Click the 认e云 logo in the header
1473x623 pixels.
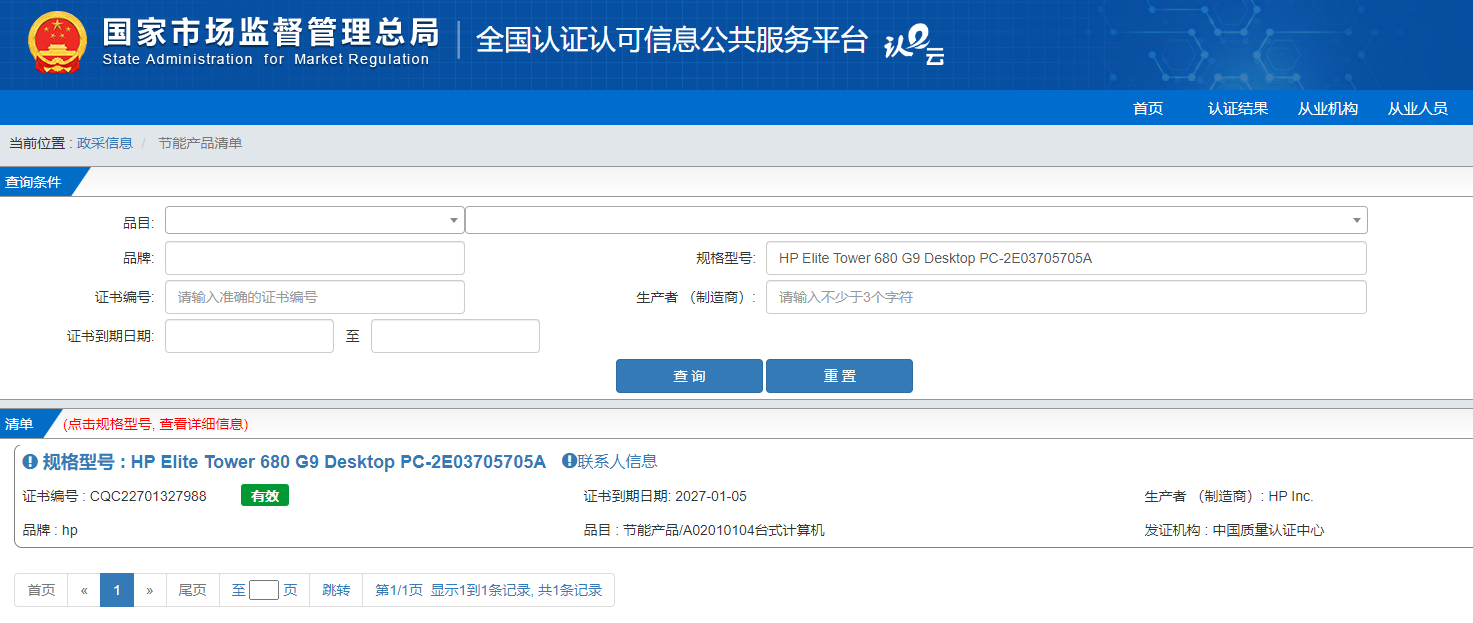click(914, 45)
